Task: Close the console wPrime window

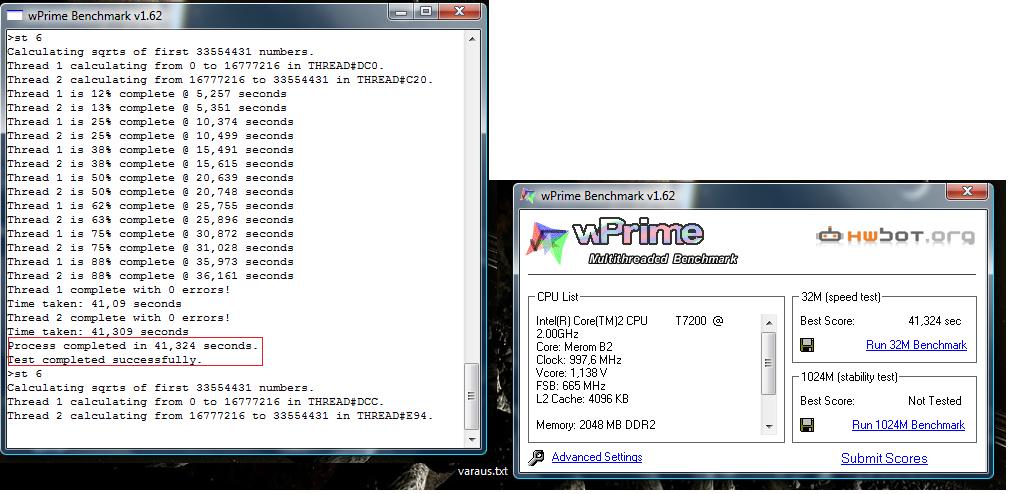Action: (461, 11)
